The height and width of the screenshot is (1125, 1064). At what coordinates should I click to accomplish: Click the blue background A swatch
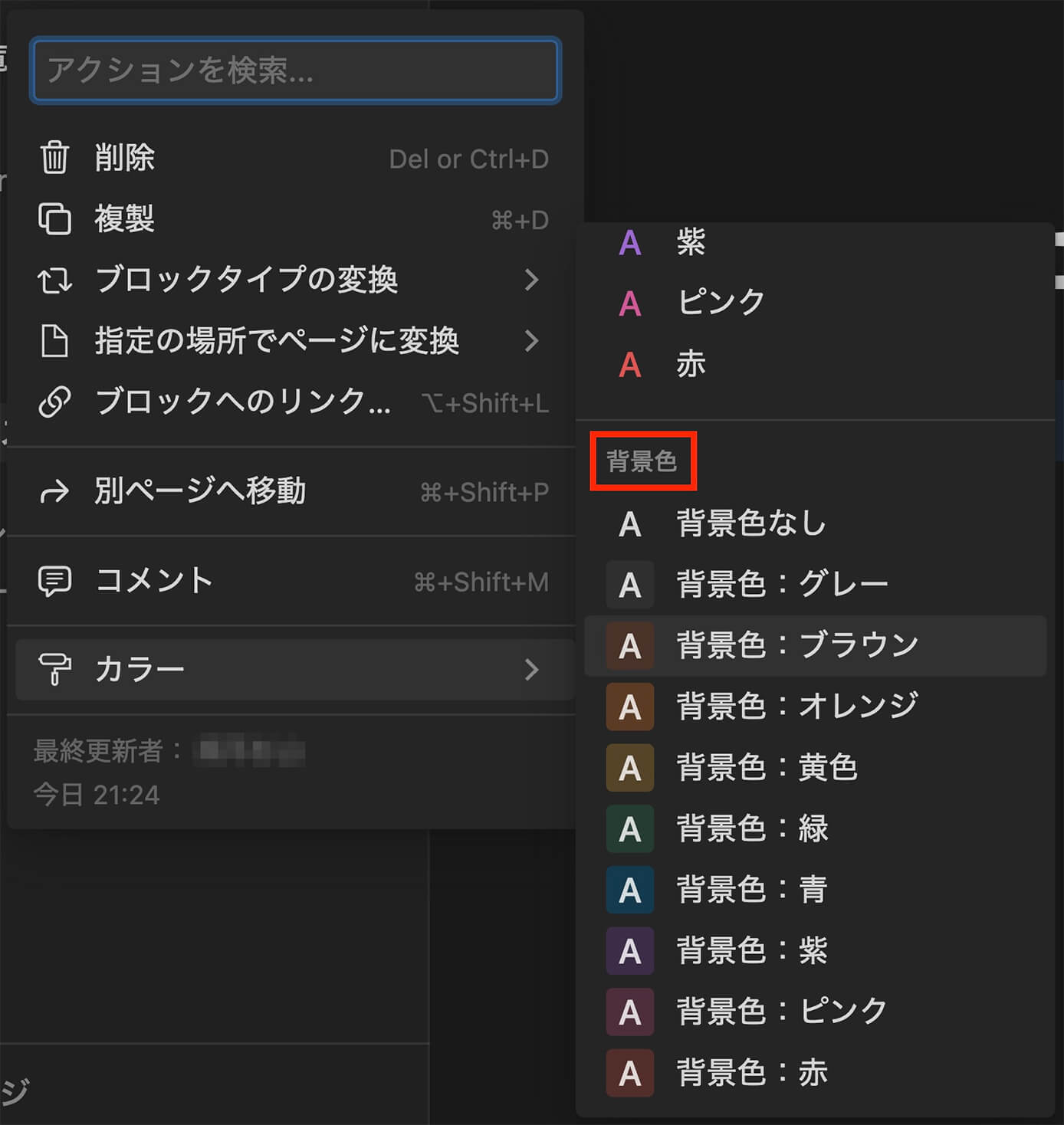[x=630, y=890]
